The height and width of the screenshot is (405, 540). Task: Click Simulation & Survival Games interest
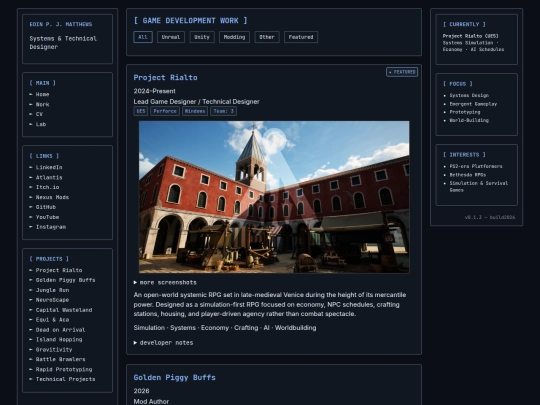[479, 186]
